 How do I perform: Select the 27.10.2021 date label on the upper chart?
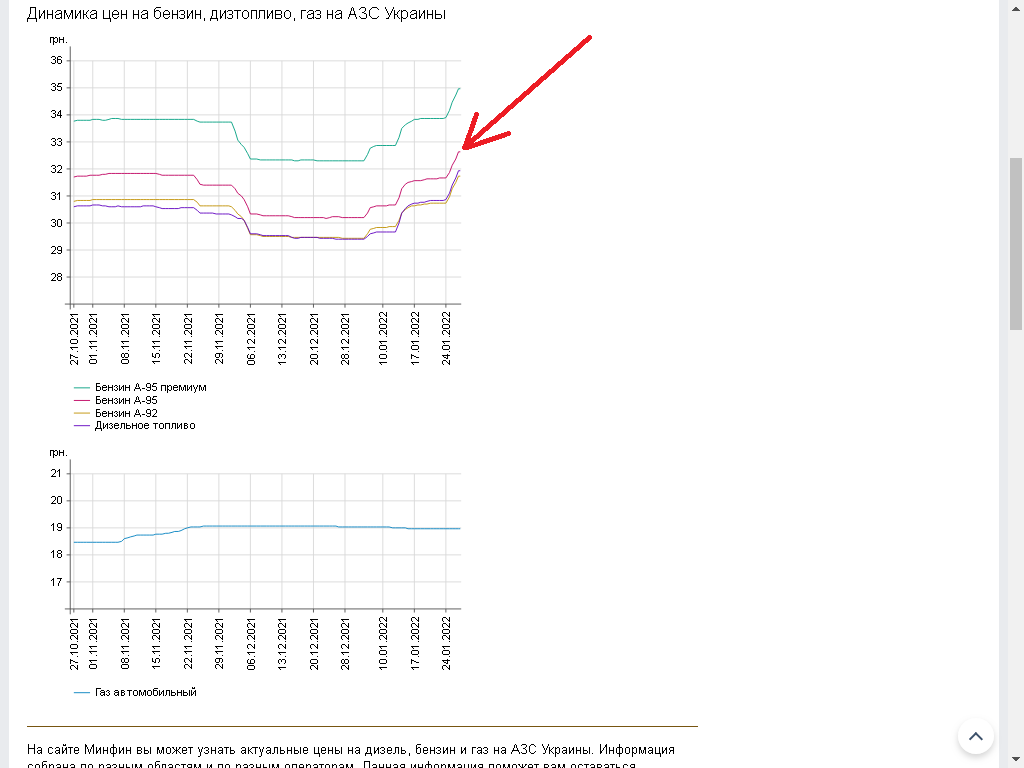(74, 340)
